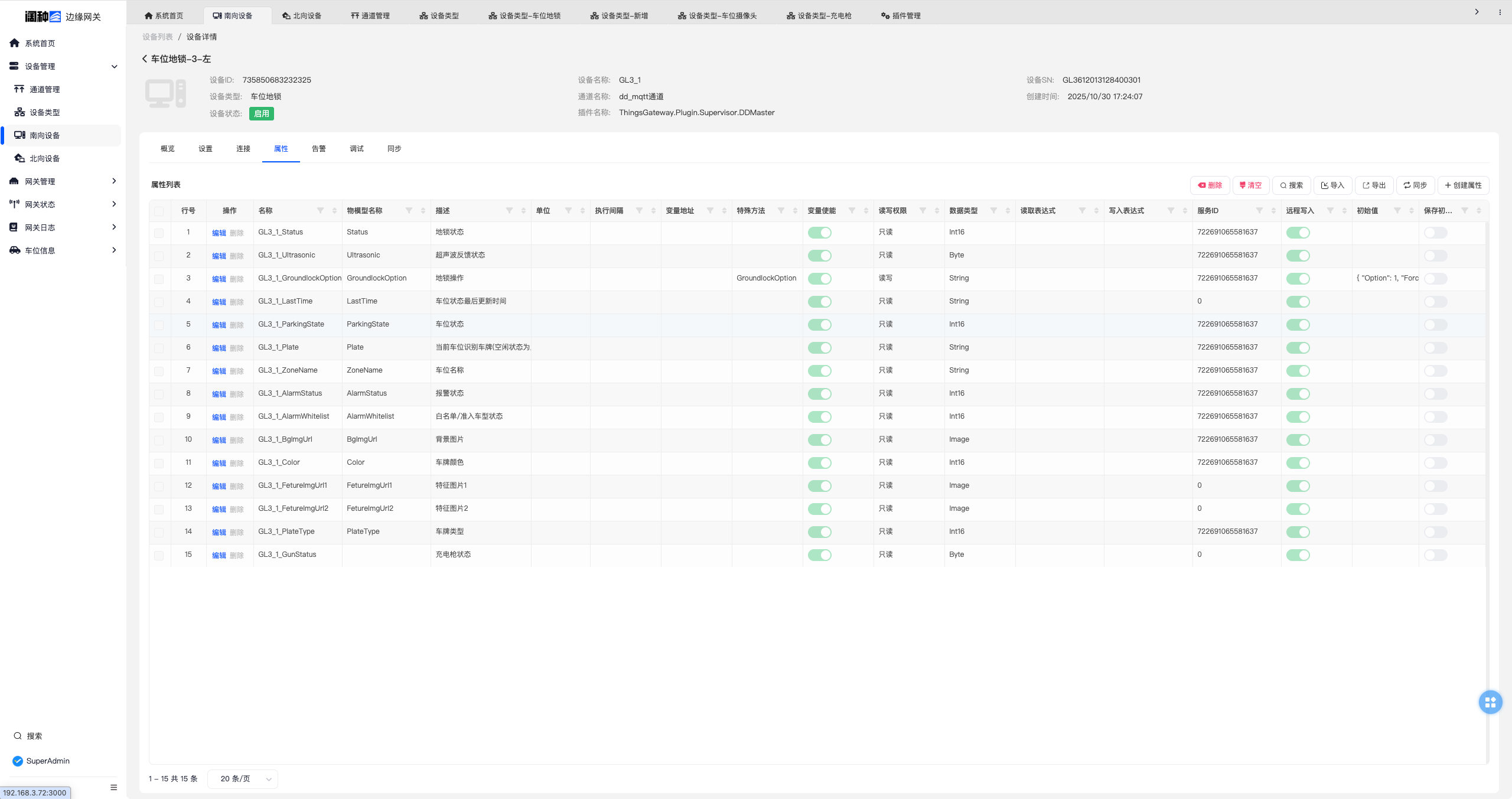Click the vertical three-dots menu at top right
Image resolution: width=1512 pixels, height=799 pixels.
(x=1500, y=12)
